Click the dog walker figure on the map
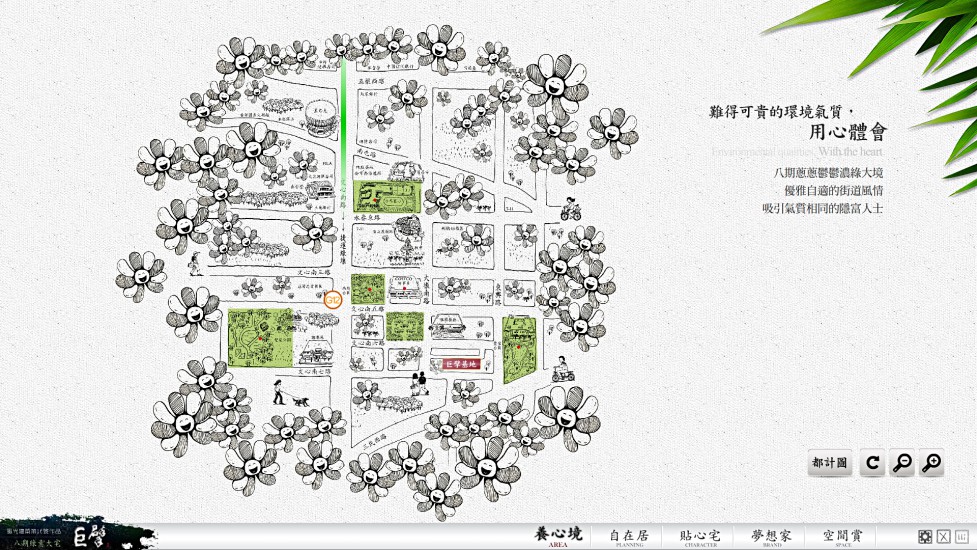 [290, 394]
